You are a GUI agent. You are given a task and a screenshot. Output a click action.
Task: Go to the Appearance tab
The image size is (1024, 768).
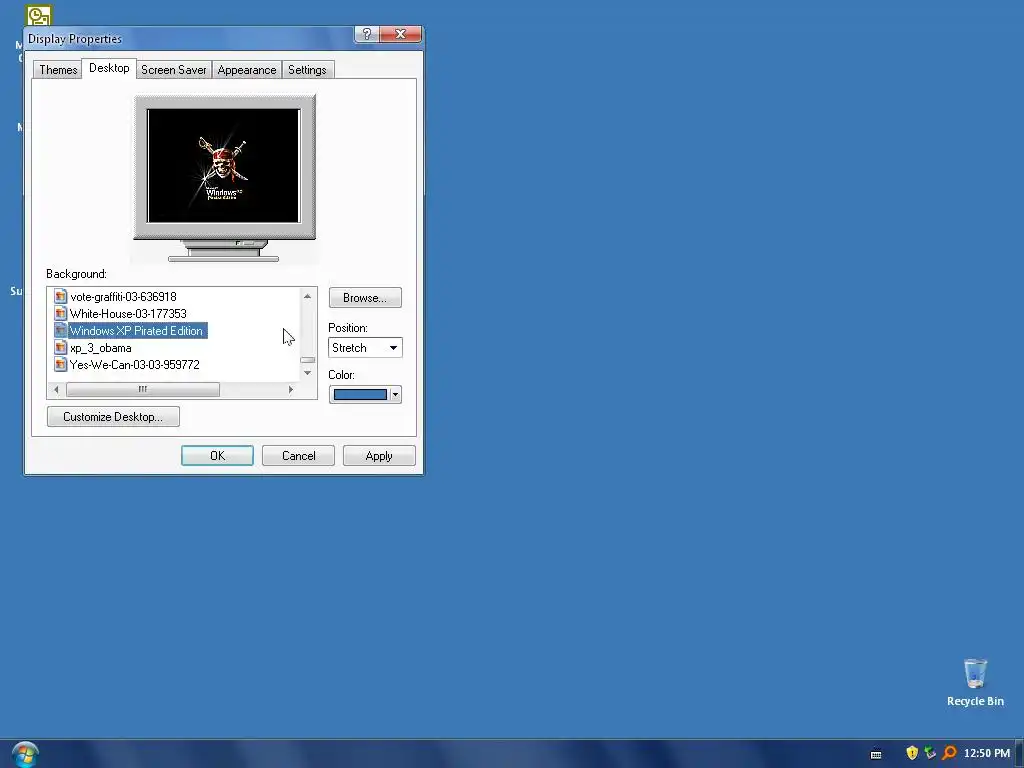(247, 70)
